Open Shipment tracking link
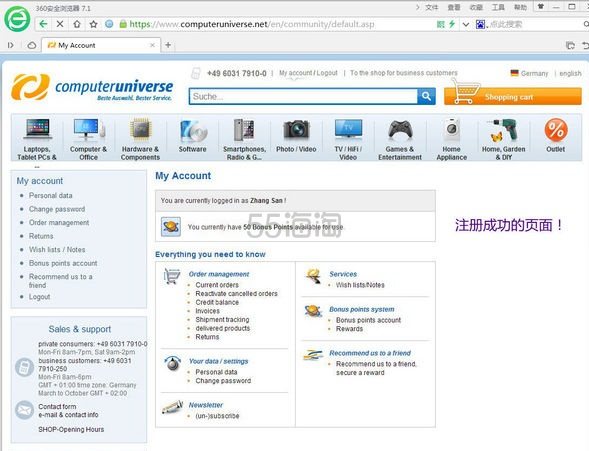The height and width of the screenshot is (451, 589). (222, 320)
